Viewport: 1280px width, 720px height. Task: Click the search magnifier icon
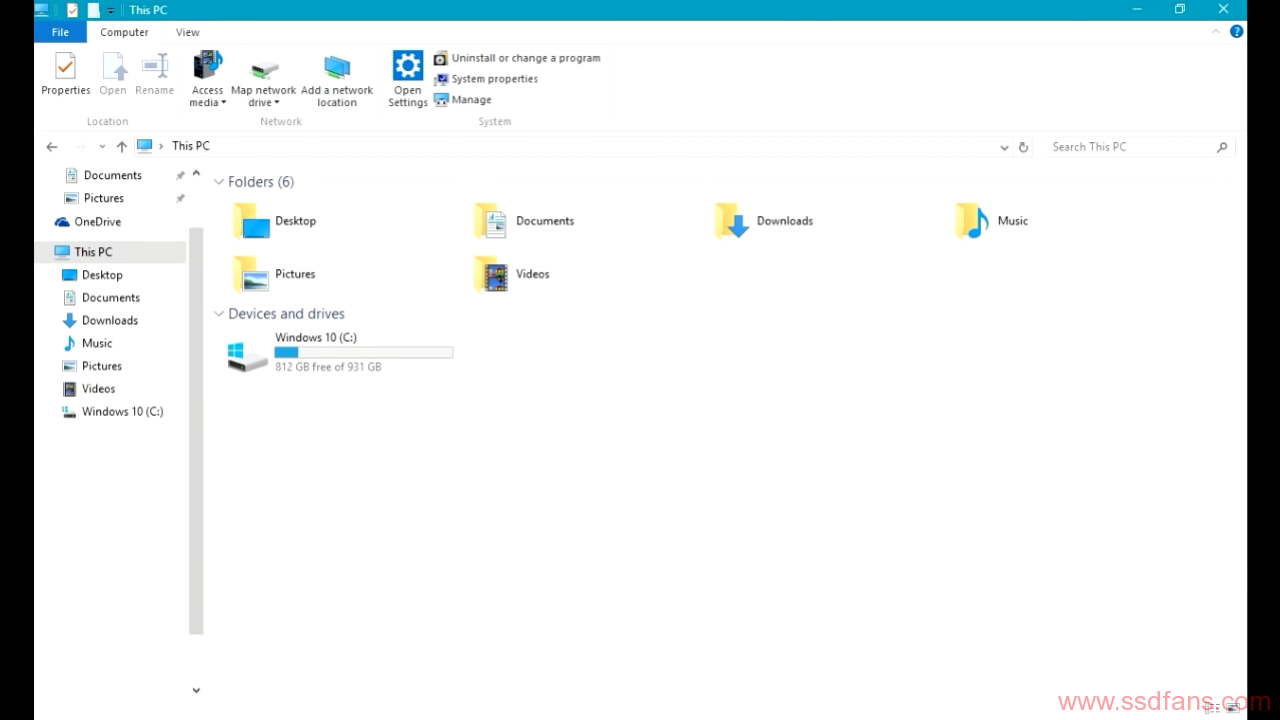click(1222, 147)
